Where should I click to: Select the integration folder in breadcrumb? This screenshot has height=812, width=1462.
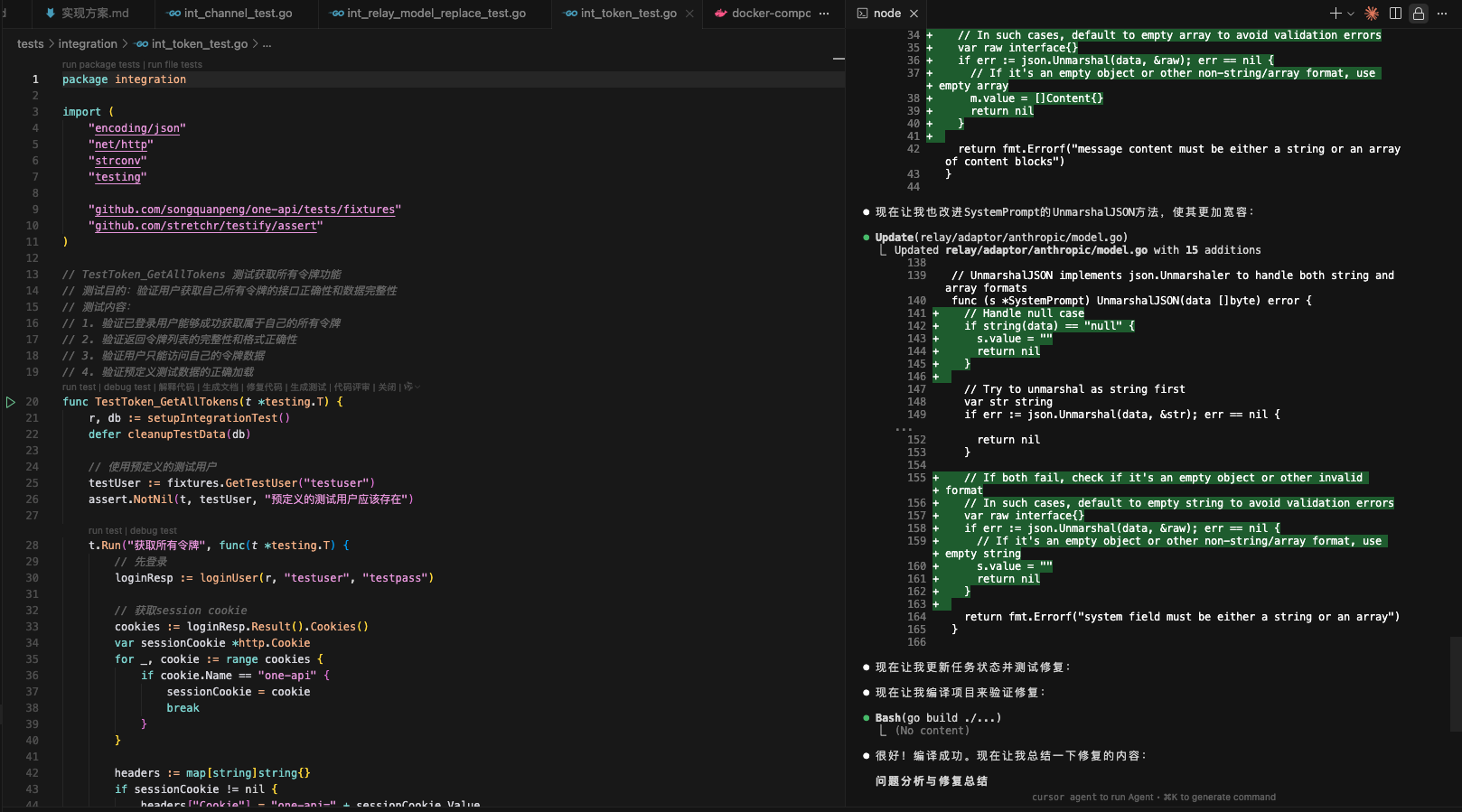pos(88,44)
